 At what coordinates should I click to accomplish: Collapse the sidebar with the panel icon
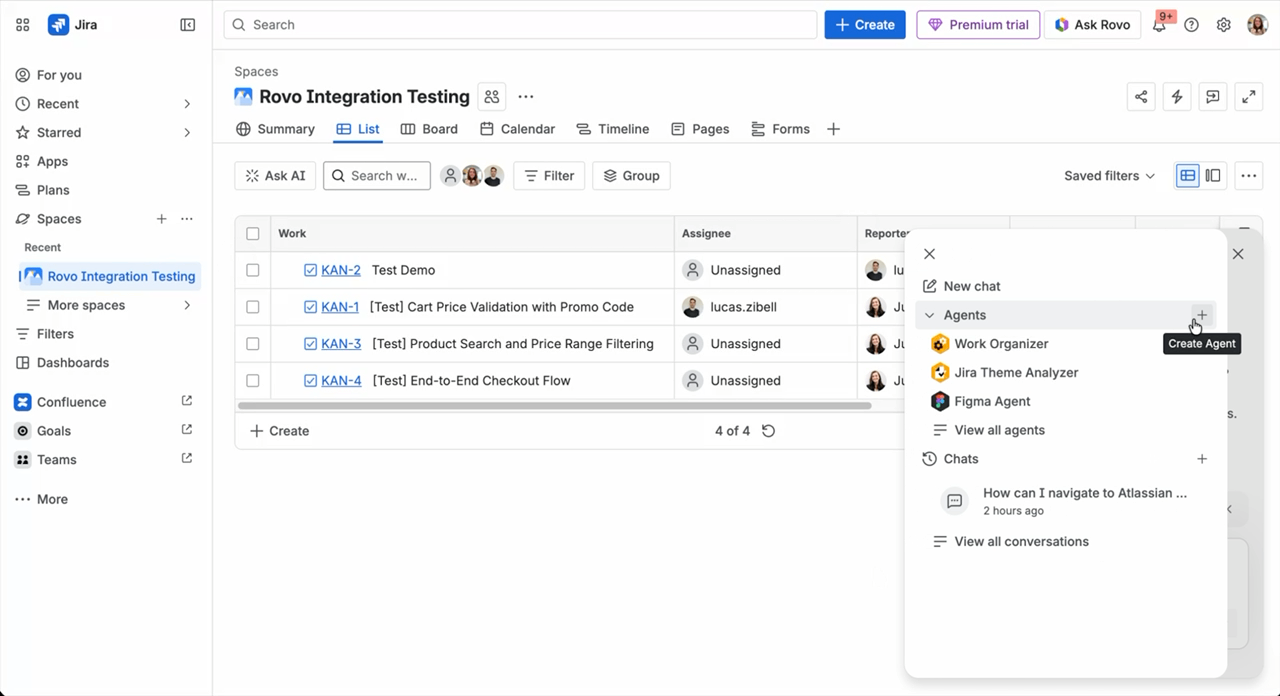(x=188, y=25)
